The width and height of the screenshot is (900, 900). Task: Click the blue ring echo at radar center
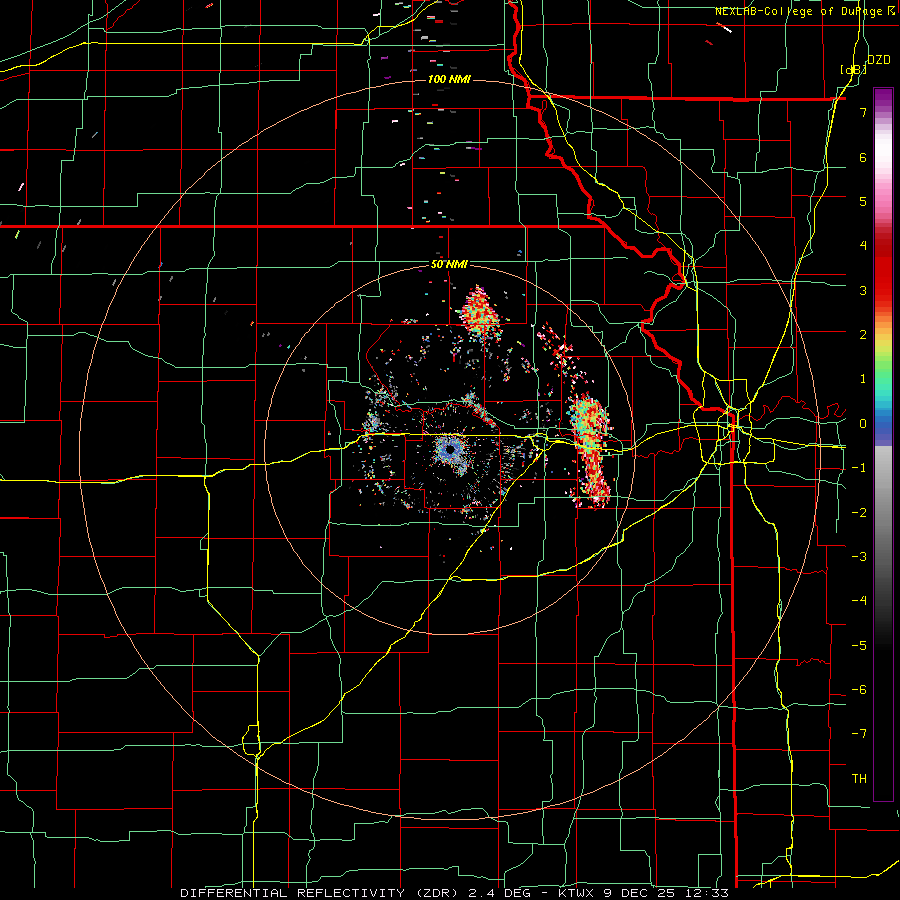click(451, 449)
